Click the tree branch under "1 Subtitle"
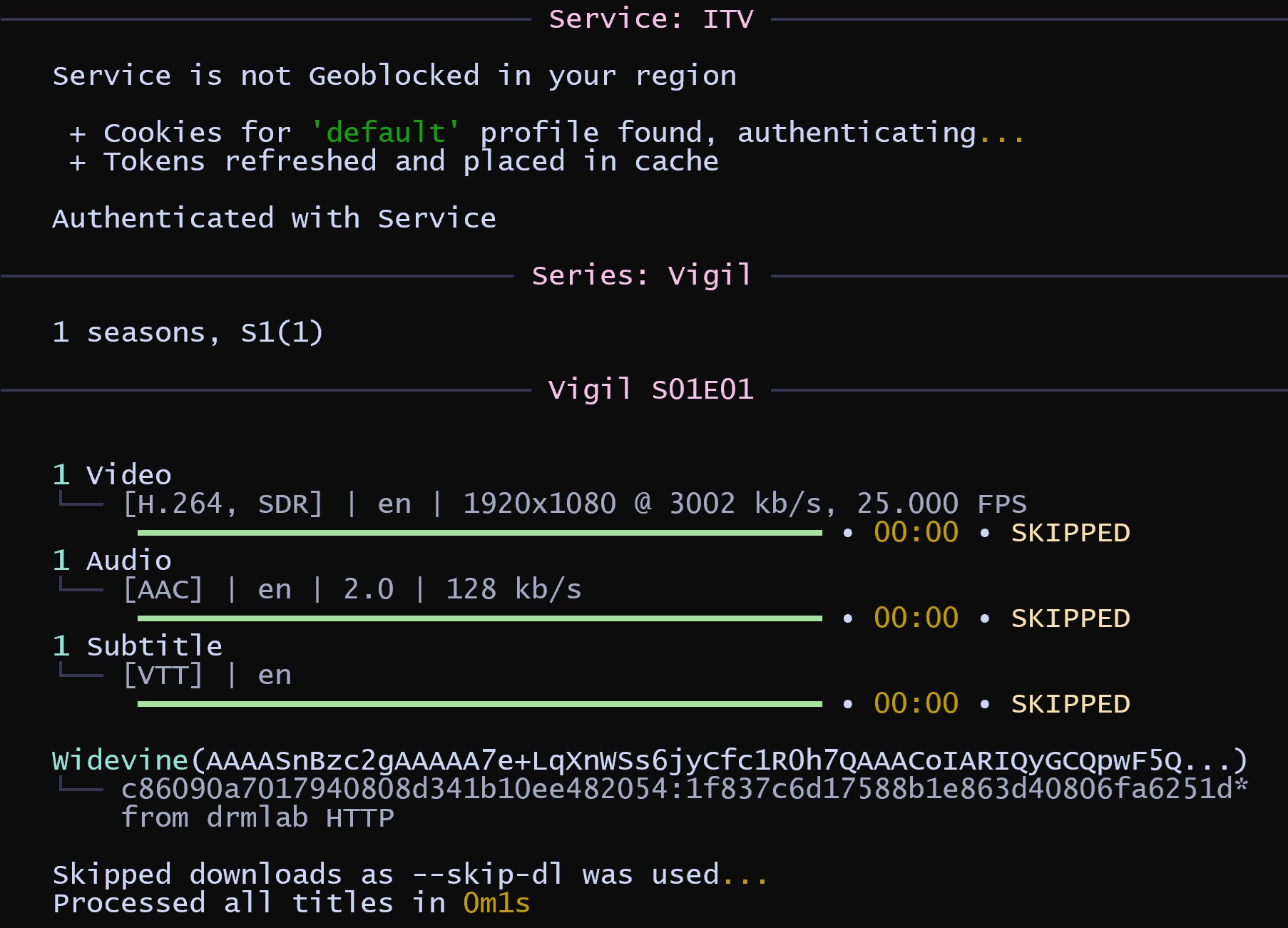The height and width of the screenshot is (928, 1288). 80,673
